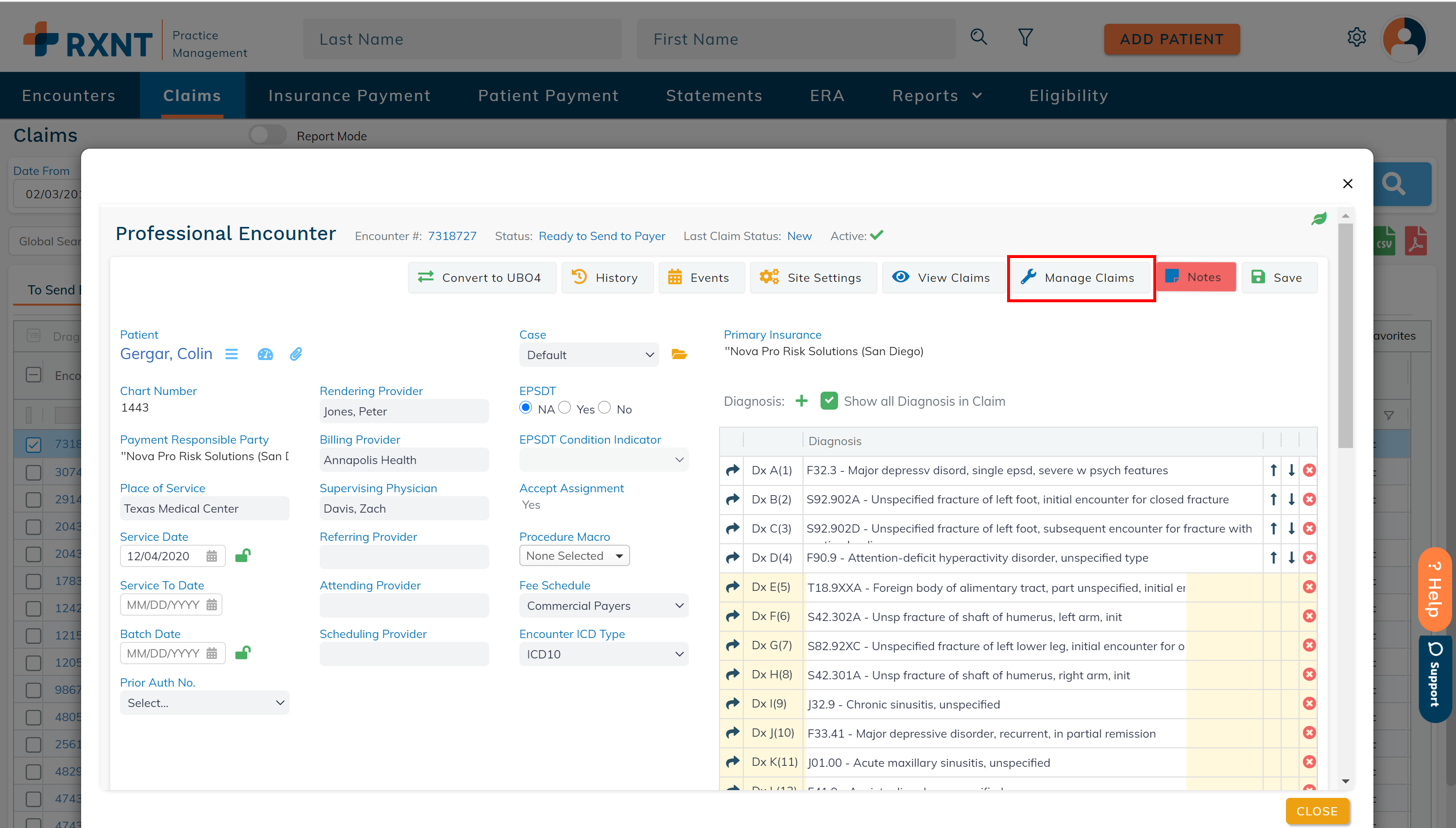The width and height of the screenshot is (1456, 828).
Task: Select EPSDT No radio button
Action: point(604,408)
